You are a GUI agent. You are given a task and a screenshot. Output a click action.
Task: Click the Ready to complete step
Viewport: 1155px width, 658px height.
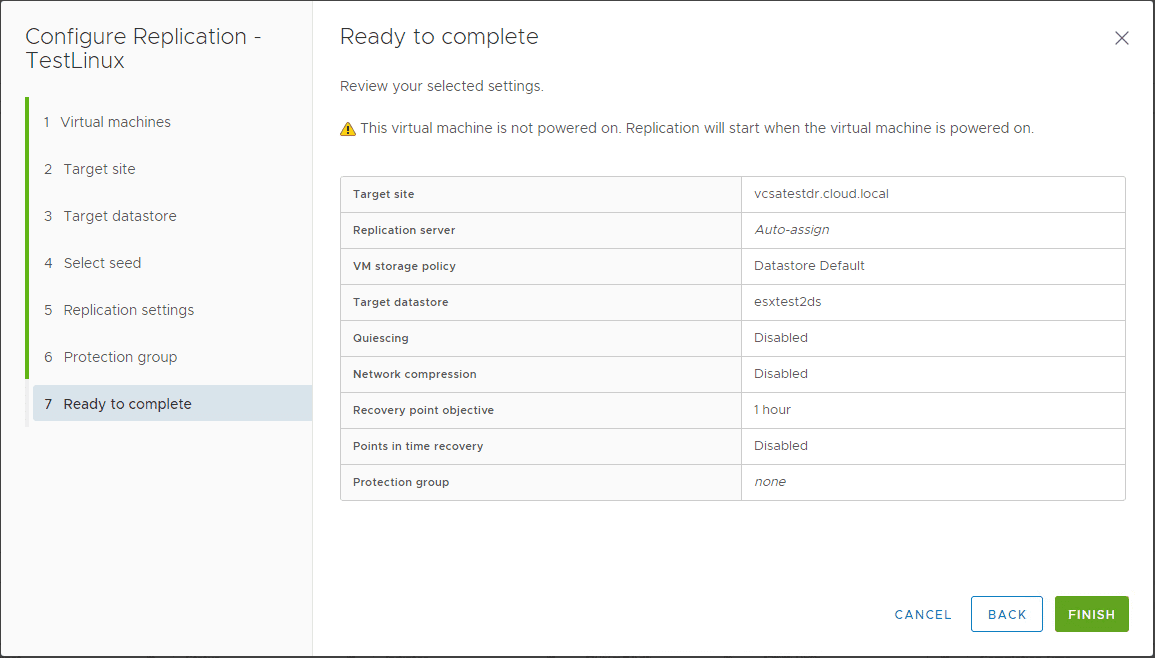[x=127, y=403]
